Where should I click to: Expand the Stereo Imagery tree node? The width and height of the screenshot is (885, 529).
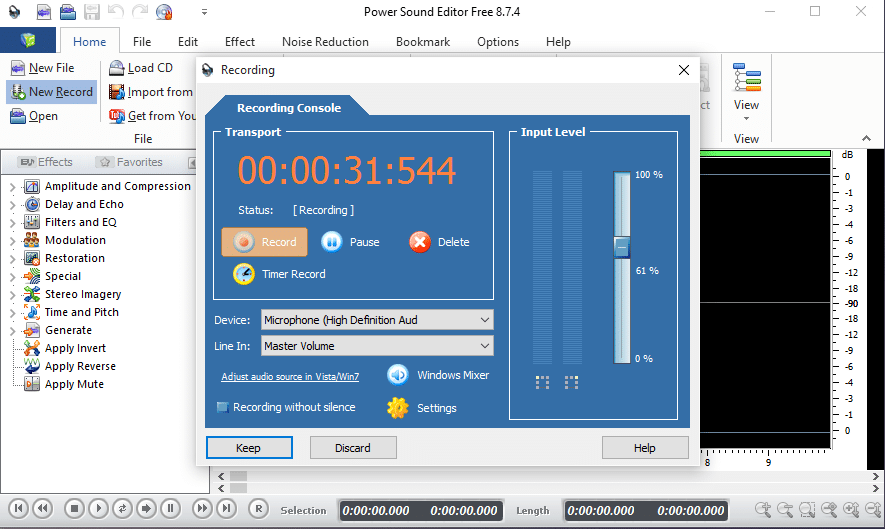[12, 295]
